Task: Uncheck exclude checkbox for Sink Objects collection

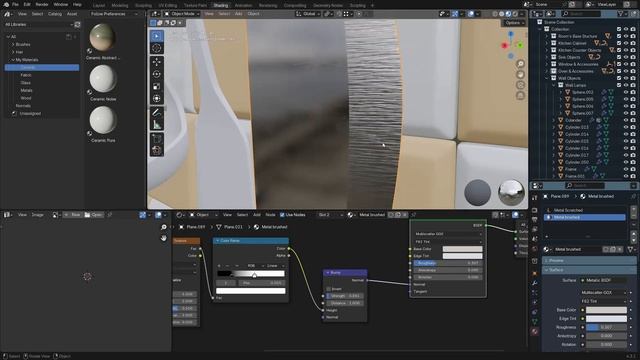Action: (619, 57)
